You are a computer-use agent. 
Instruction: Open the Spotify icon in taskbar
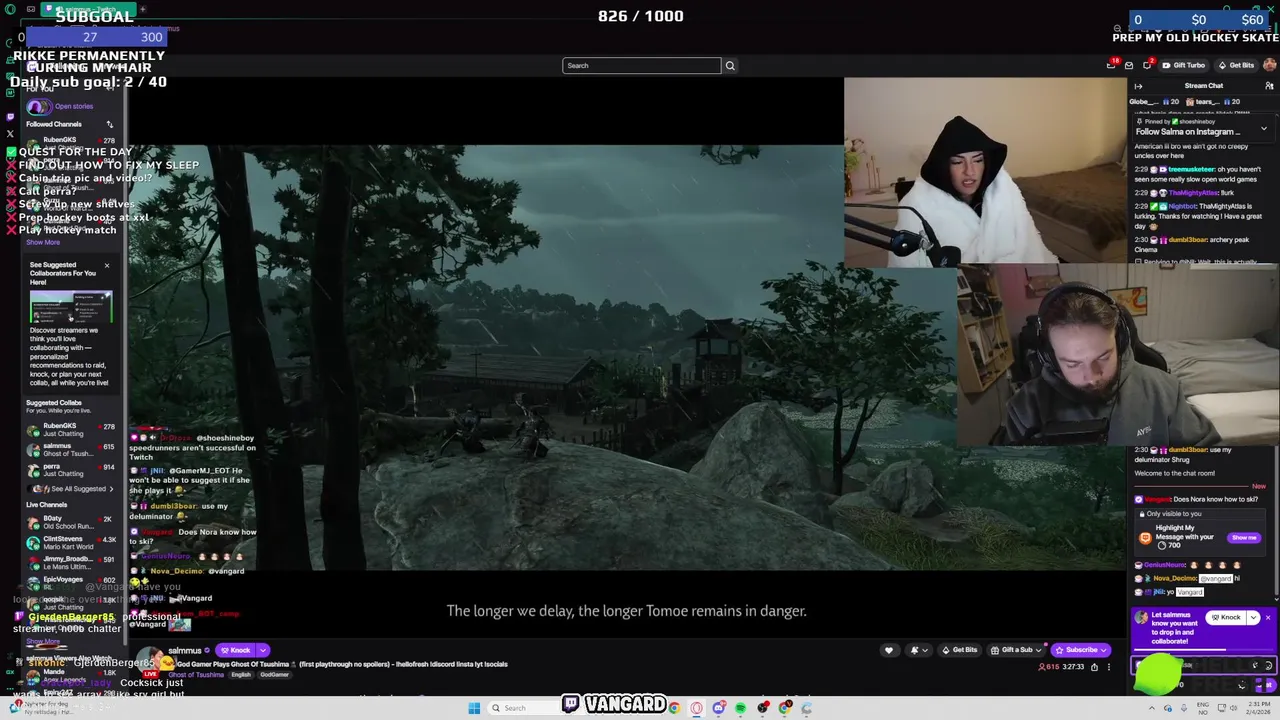pos(740,708)
